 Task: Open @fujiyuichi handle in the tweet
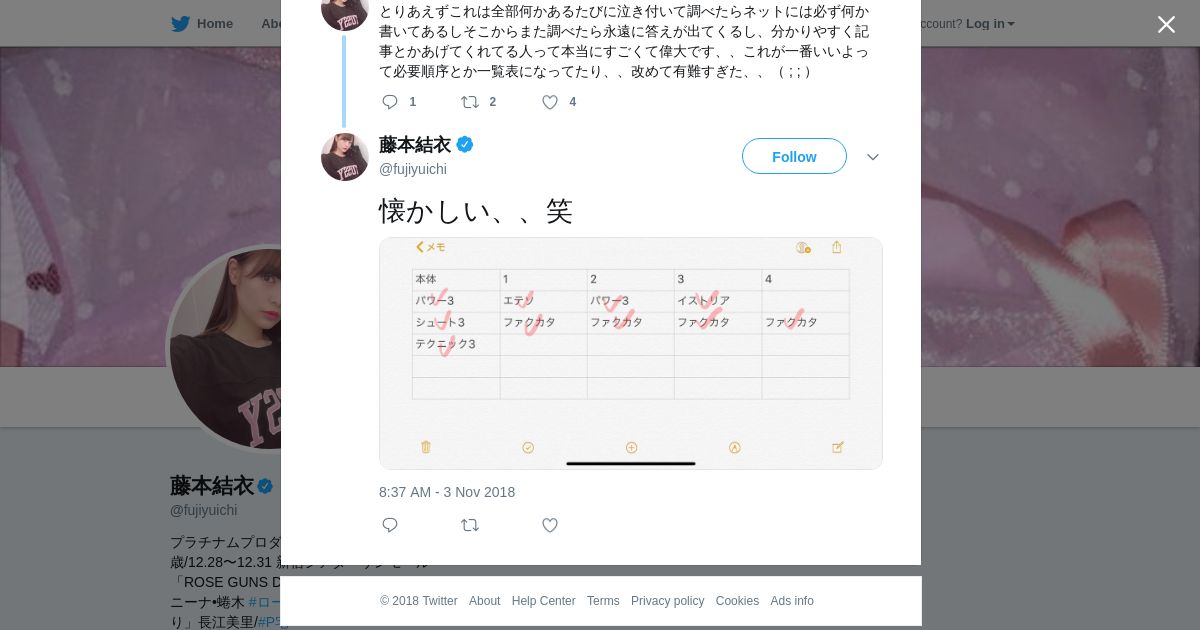(x=413, y=169)
